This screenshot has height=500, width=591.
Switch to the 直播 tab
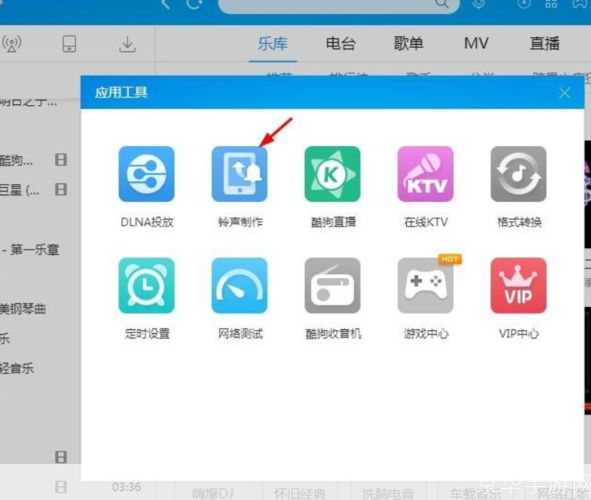coord(545,43)
